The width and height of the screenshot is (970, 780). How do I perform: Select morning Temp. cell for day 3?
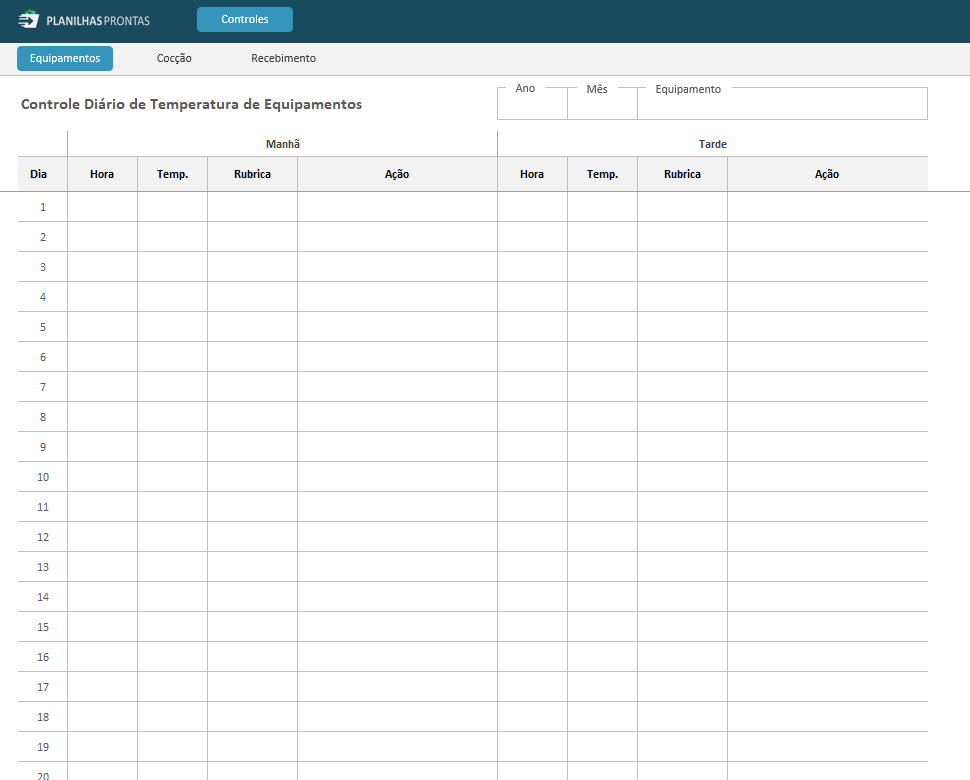click(x=172, y=267)
